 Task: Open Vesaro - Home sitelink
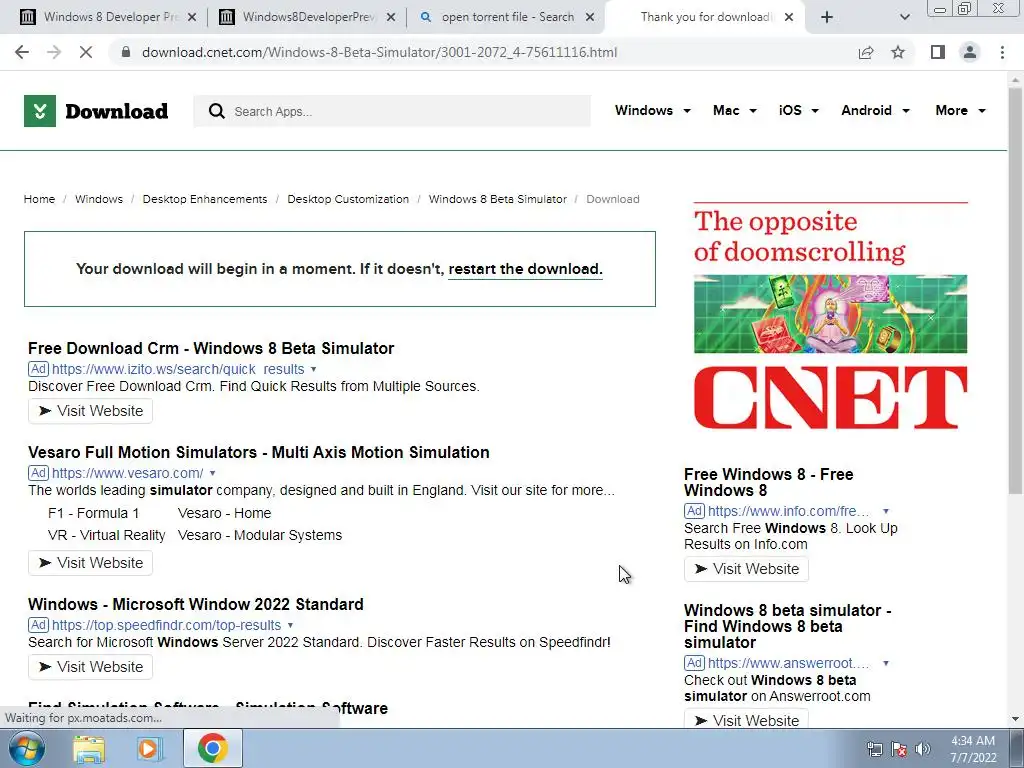pos(224,513)
